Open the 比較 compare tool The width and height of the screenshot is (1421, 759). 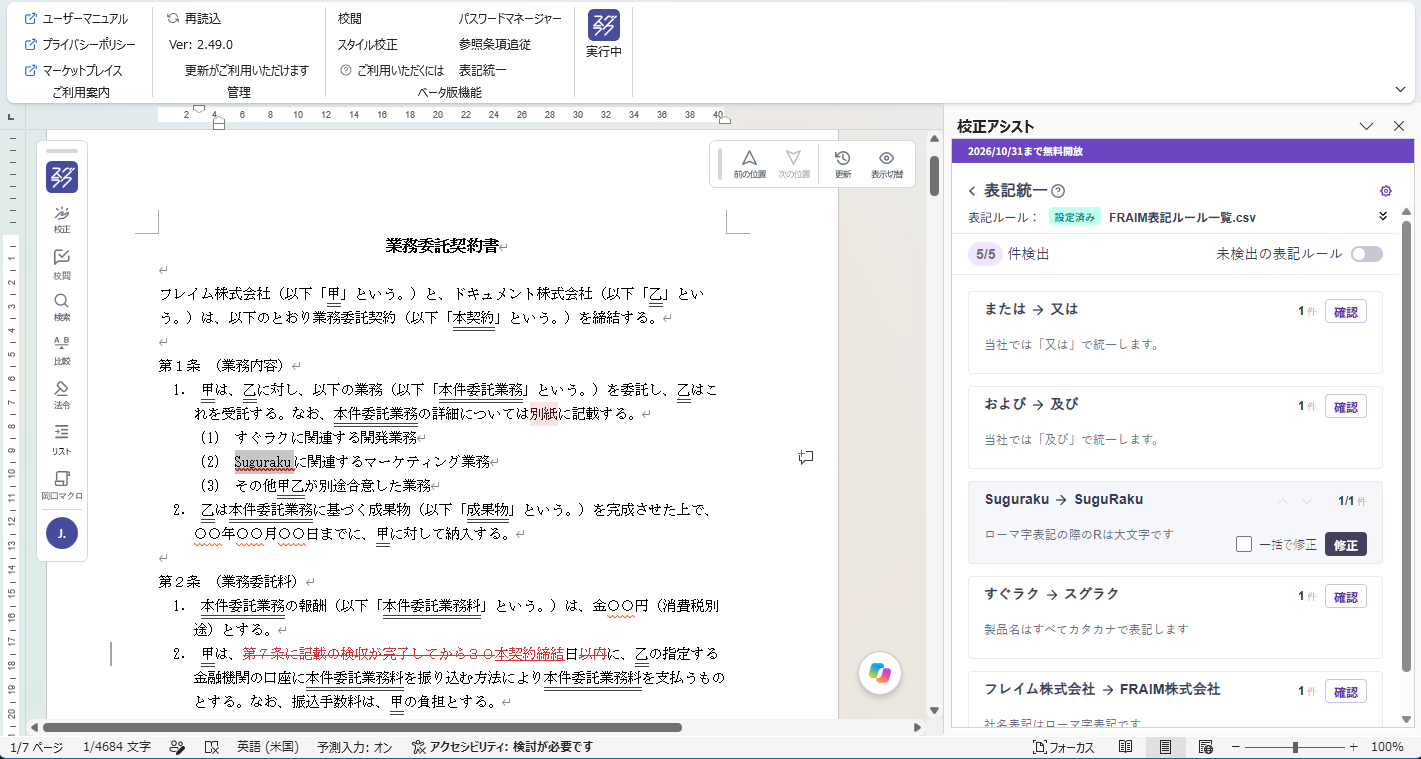62,351
